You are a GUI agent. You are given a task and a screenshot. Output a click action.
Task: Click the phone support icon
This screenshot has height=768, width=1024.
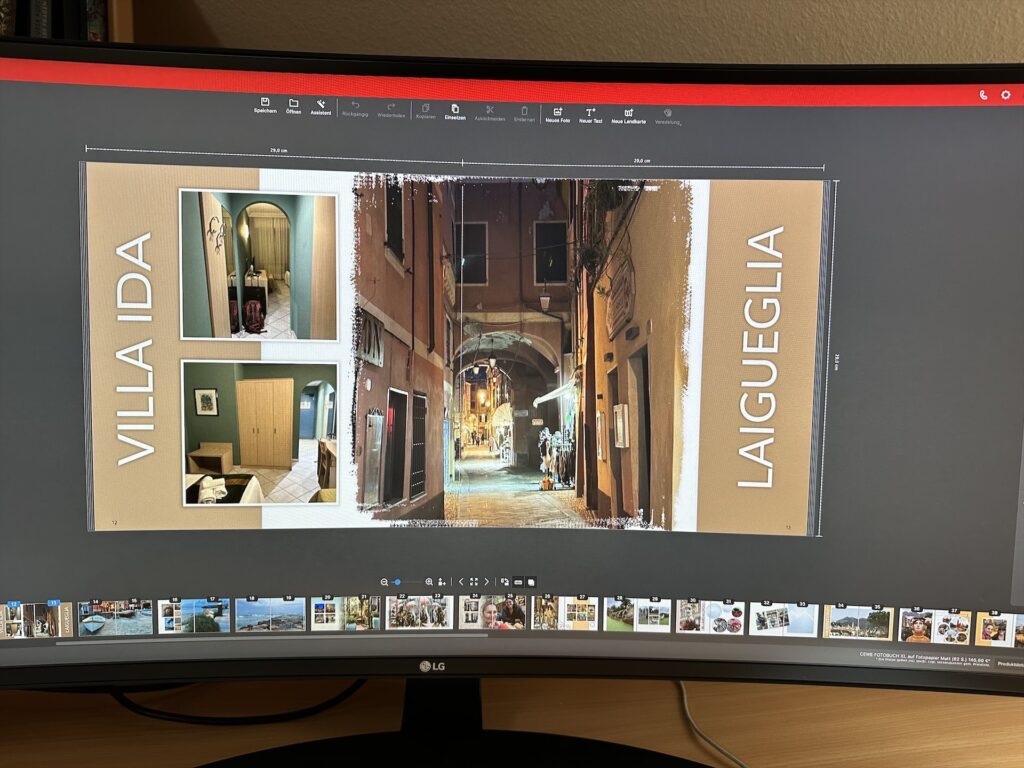(983, 95)
